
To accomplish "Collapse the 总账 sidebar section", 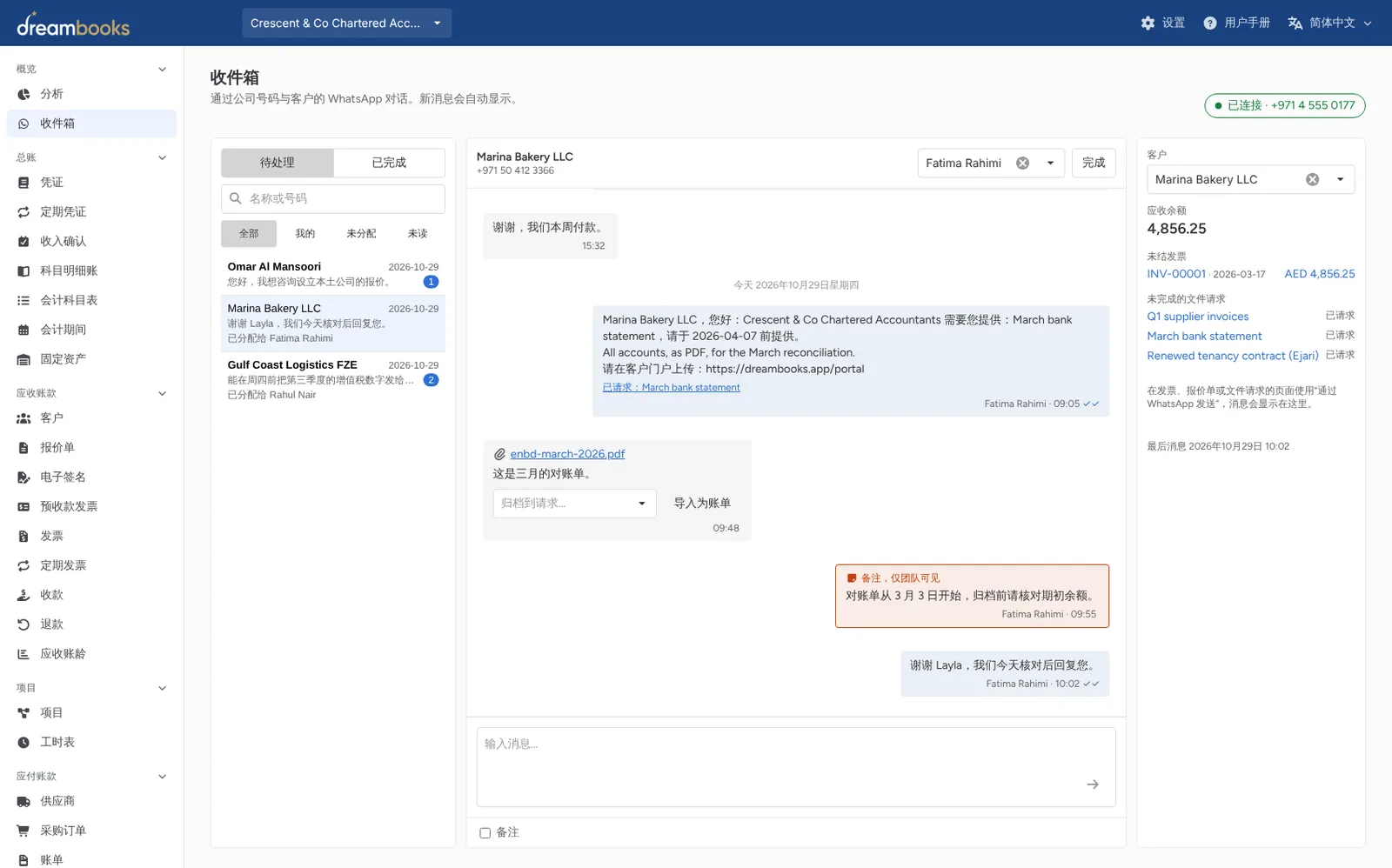I will pyautogui.click(x=162, y=157).
